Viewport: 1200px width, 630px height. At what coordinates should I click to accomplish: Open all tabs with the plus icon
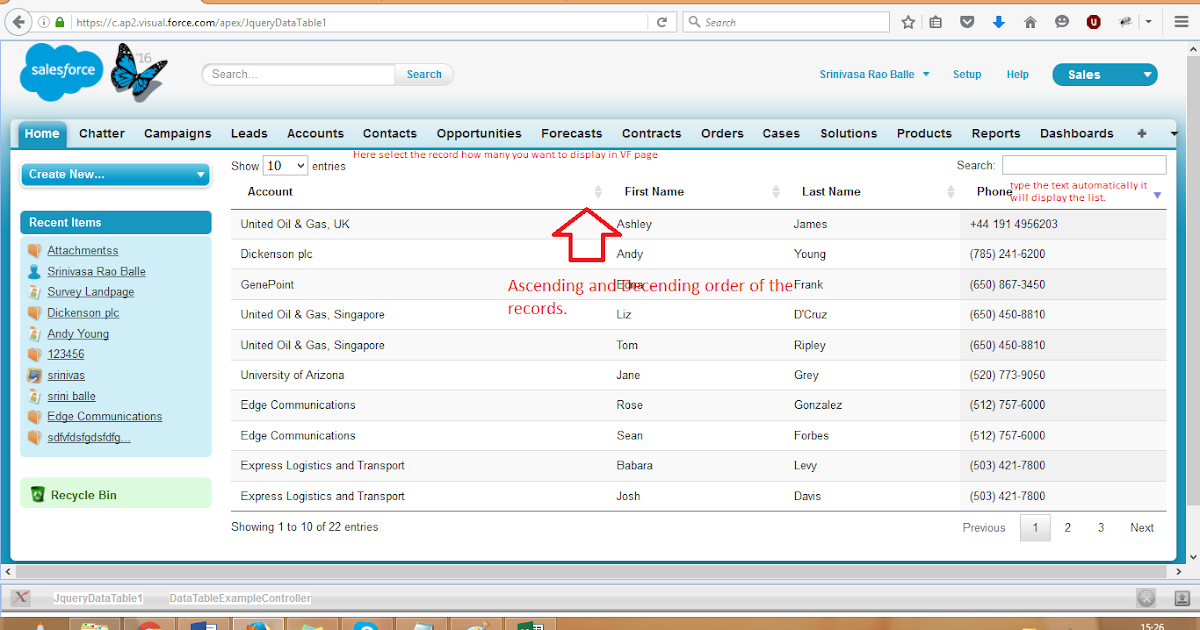coord(1142,133)
